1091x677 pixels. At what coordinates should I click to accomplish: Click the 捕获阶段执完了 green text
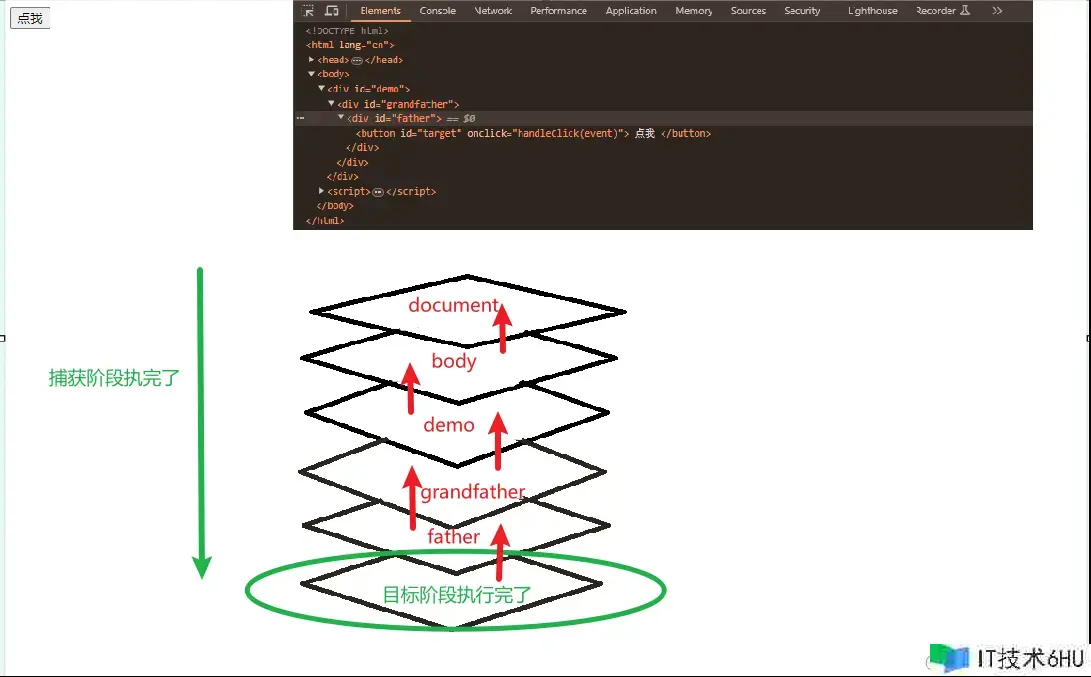coord(114,378)
